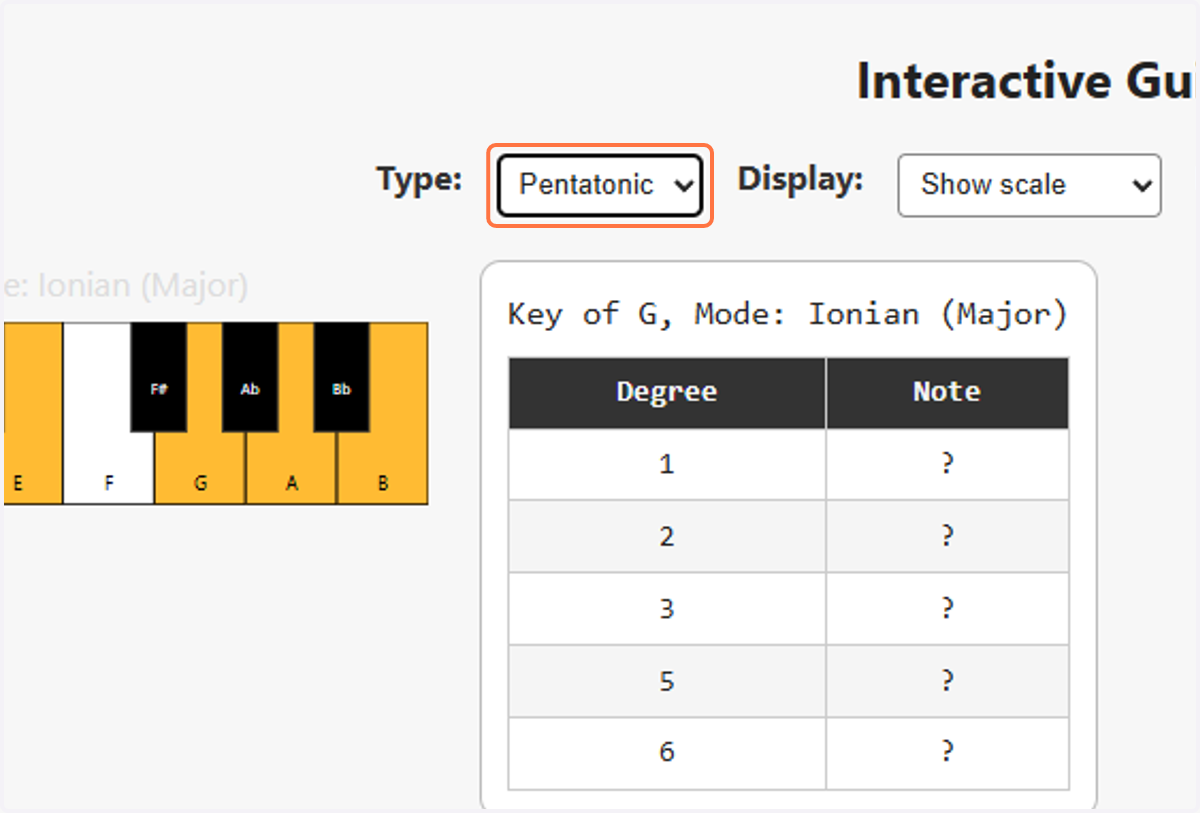Image resolution: width=1200 pixels, height=813 pixels.
Task: Play the F# black piano key
Action: (x=159, y=377)
